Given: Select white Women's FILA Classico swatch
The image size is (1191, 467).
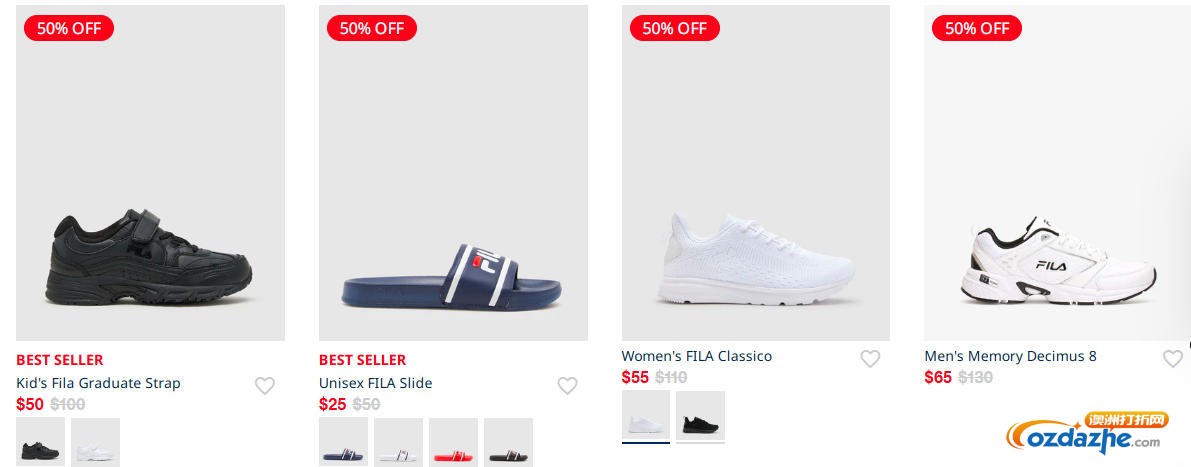Looking at the screenshot, I should 646,416.
